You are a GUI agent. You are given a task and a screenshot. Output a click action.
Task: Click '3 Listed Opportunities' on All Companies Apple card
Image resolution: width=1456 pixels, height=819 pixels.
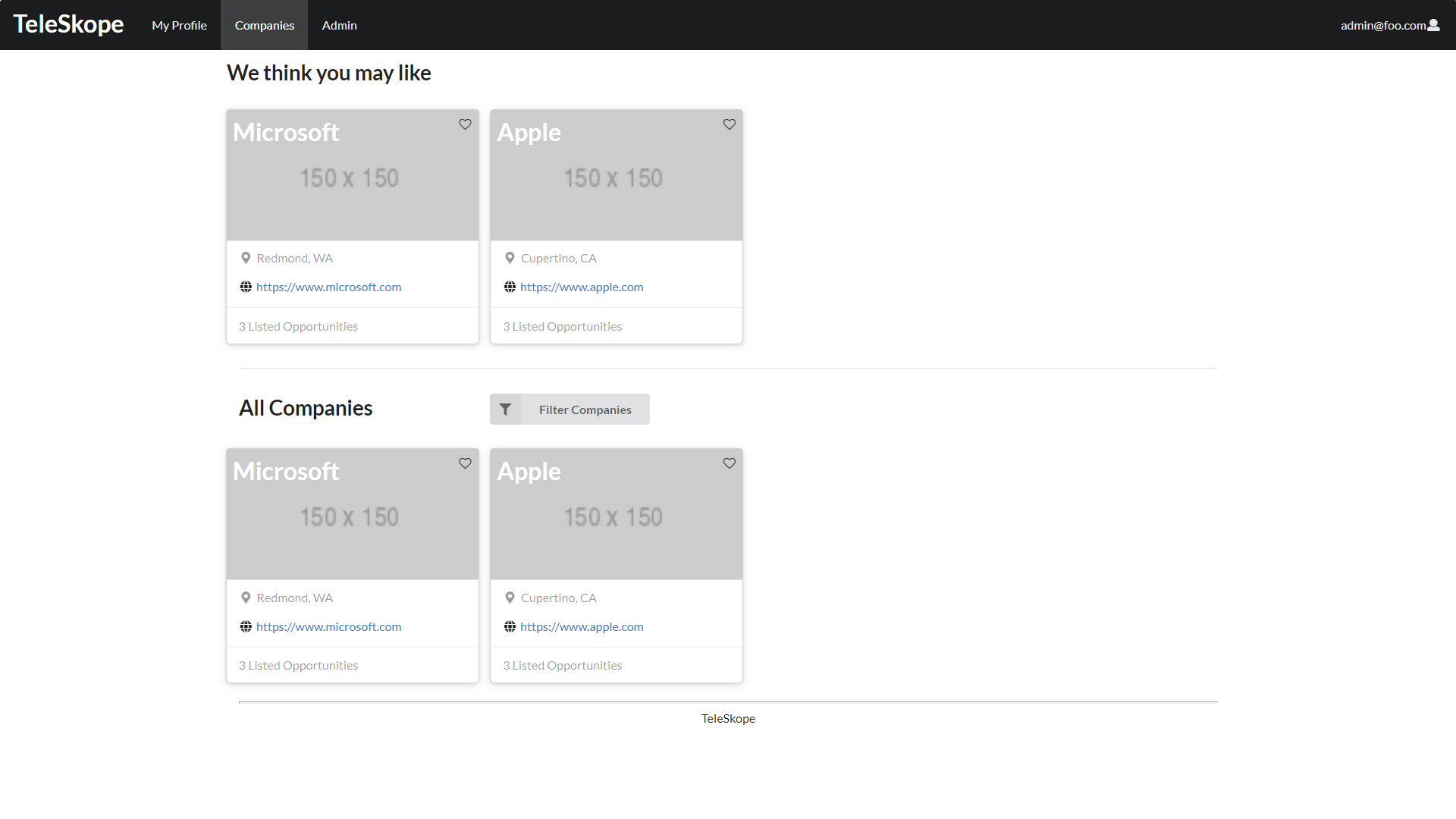point(562,665)
